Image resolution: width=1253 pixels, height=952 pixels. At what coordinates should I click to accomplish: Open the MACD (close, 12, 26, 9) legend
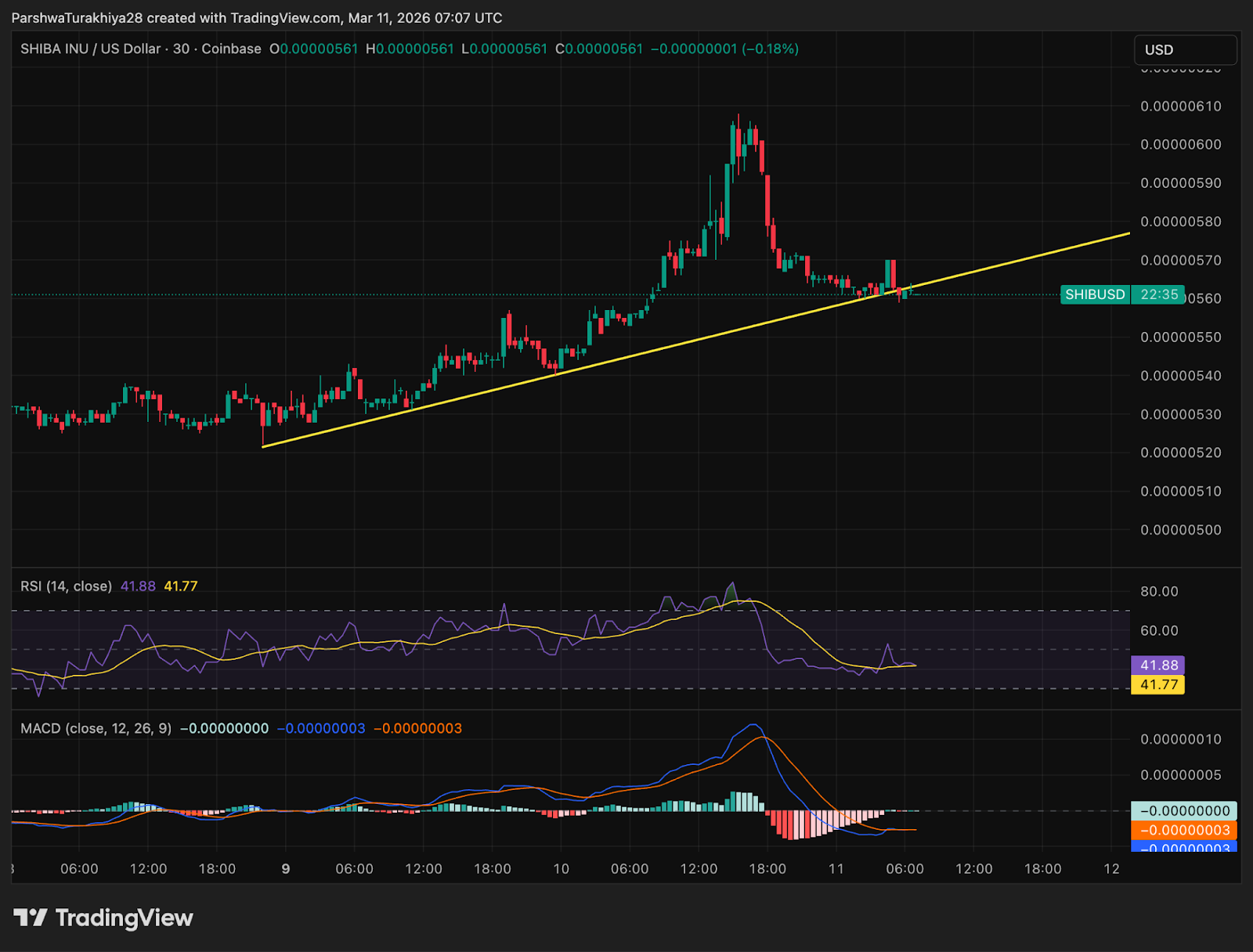96,729
